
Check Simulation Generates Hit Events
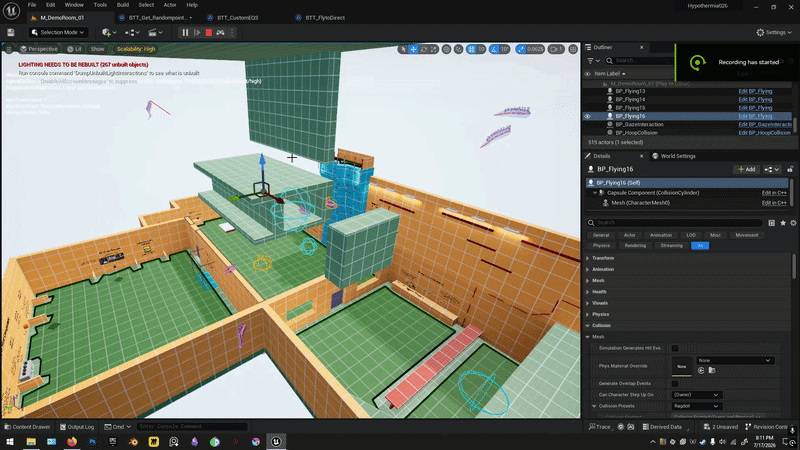(675, 348)
